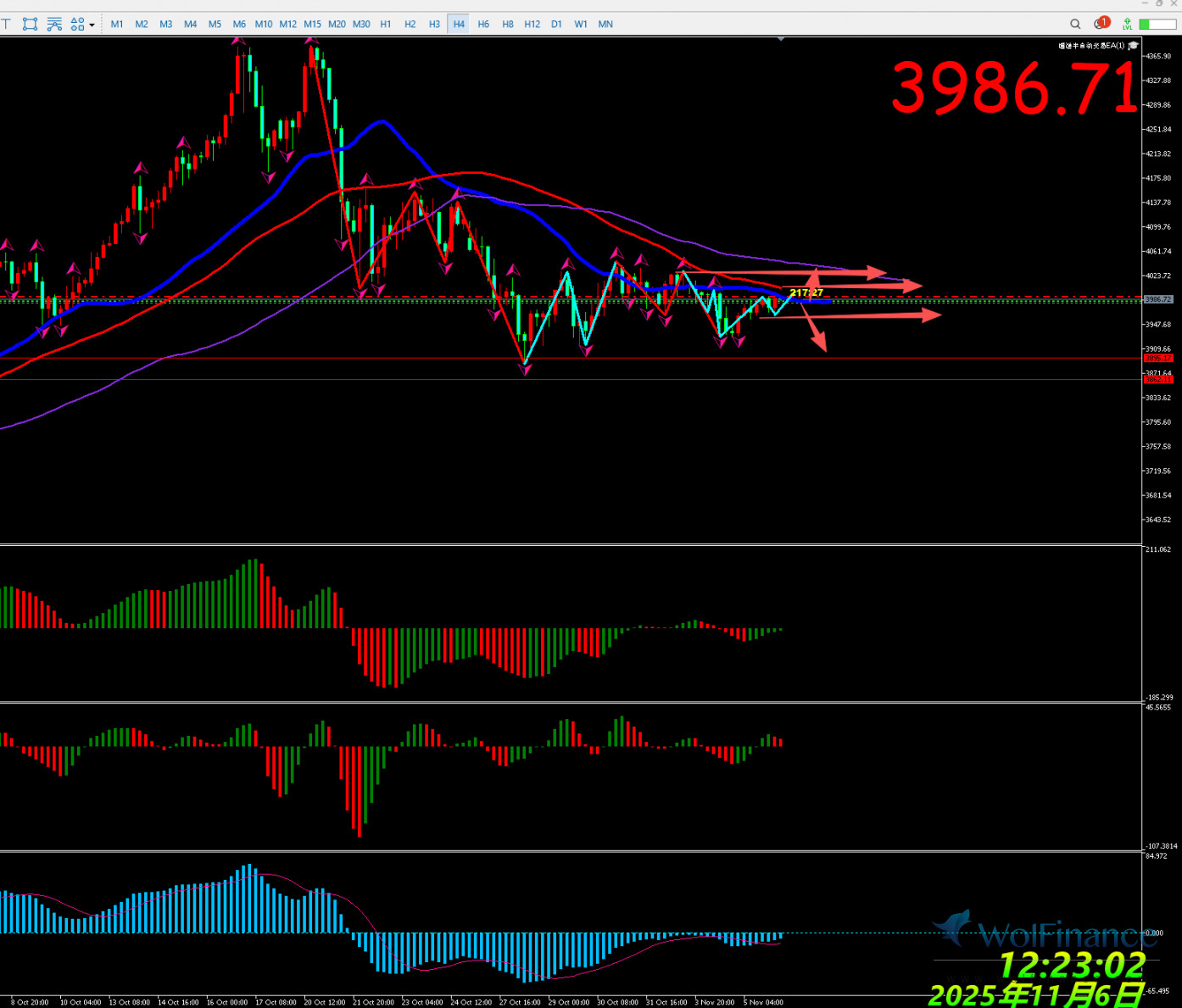1182x1008 pixels.
Task: Click the M30 timeframe button
Action: click(361, 24)
